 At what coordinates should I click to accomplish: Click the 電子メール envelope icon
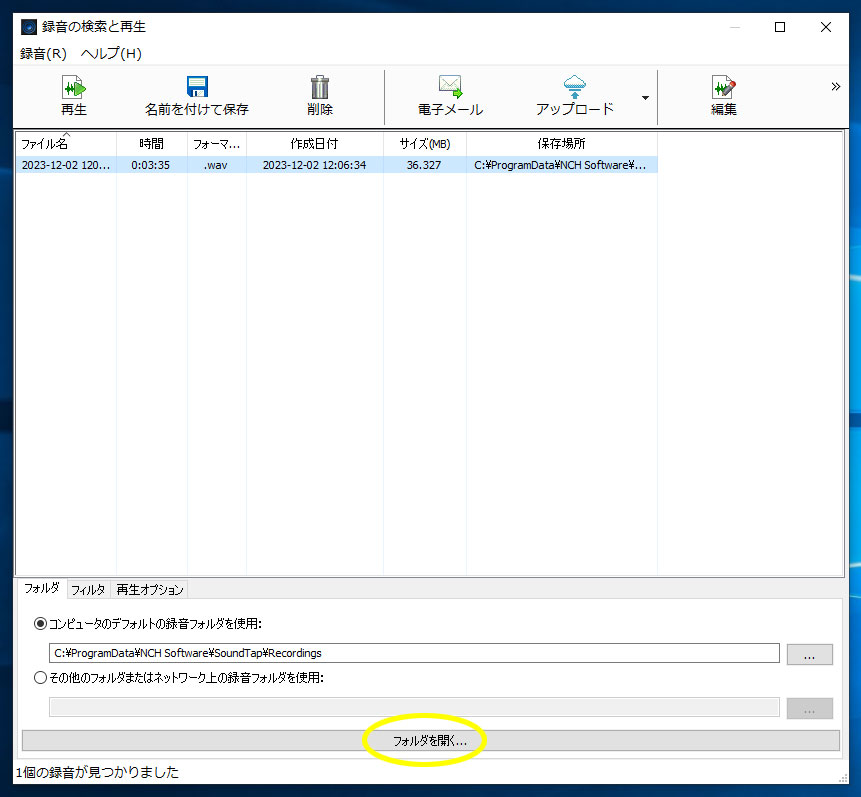click(x=450, y=86)
